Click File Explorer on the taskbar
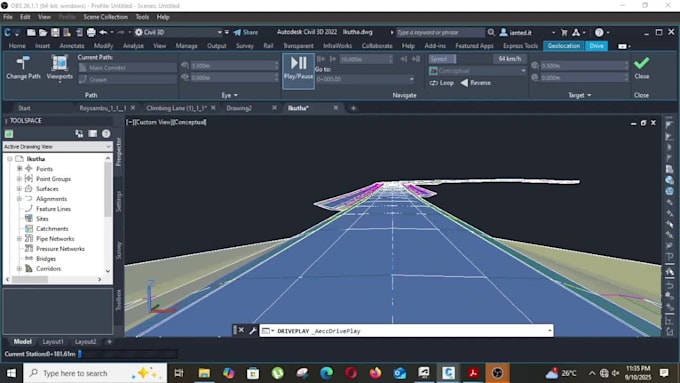 coord(204,373)
